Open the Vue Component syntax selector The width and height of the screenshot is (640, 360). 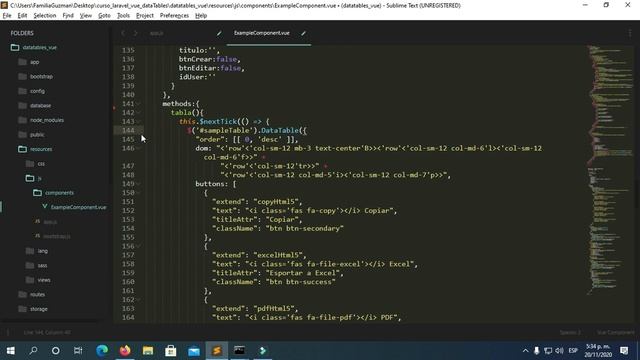coord(616,332)
